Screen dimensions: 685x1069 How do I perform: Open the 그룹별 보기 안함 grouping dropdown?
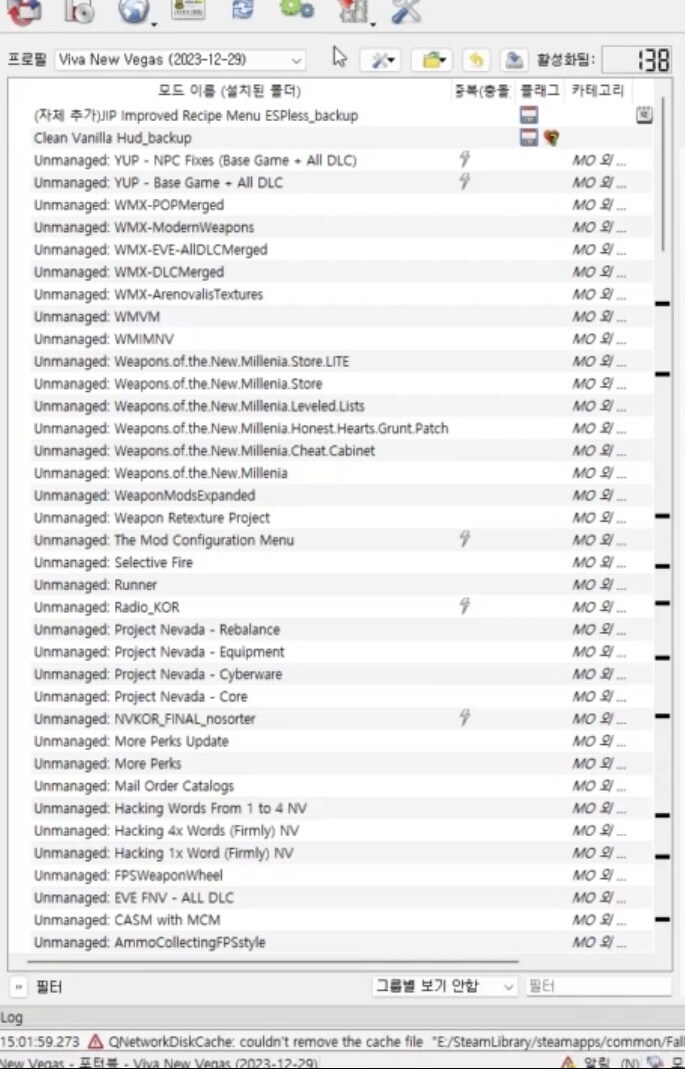[x=445, y=986]
